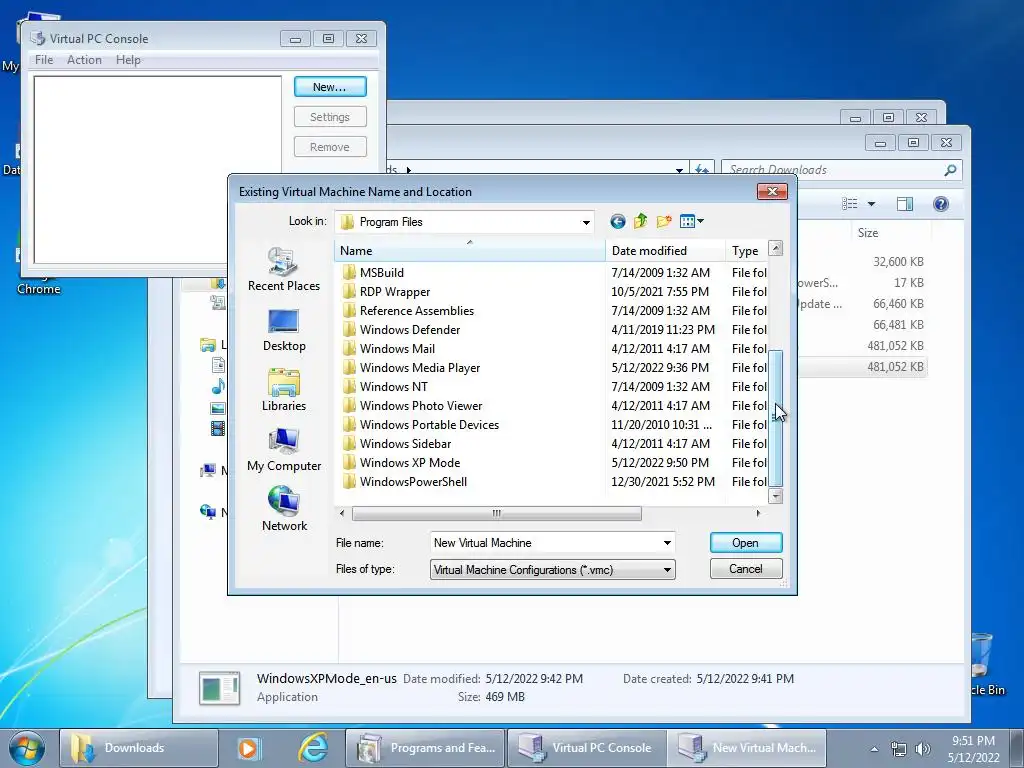Open Recent Places in the places bar
The image size is (1024, 768).
tap(284, 269)
